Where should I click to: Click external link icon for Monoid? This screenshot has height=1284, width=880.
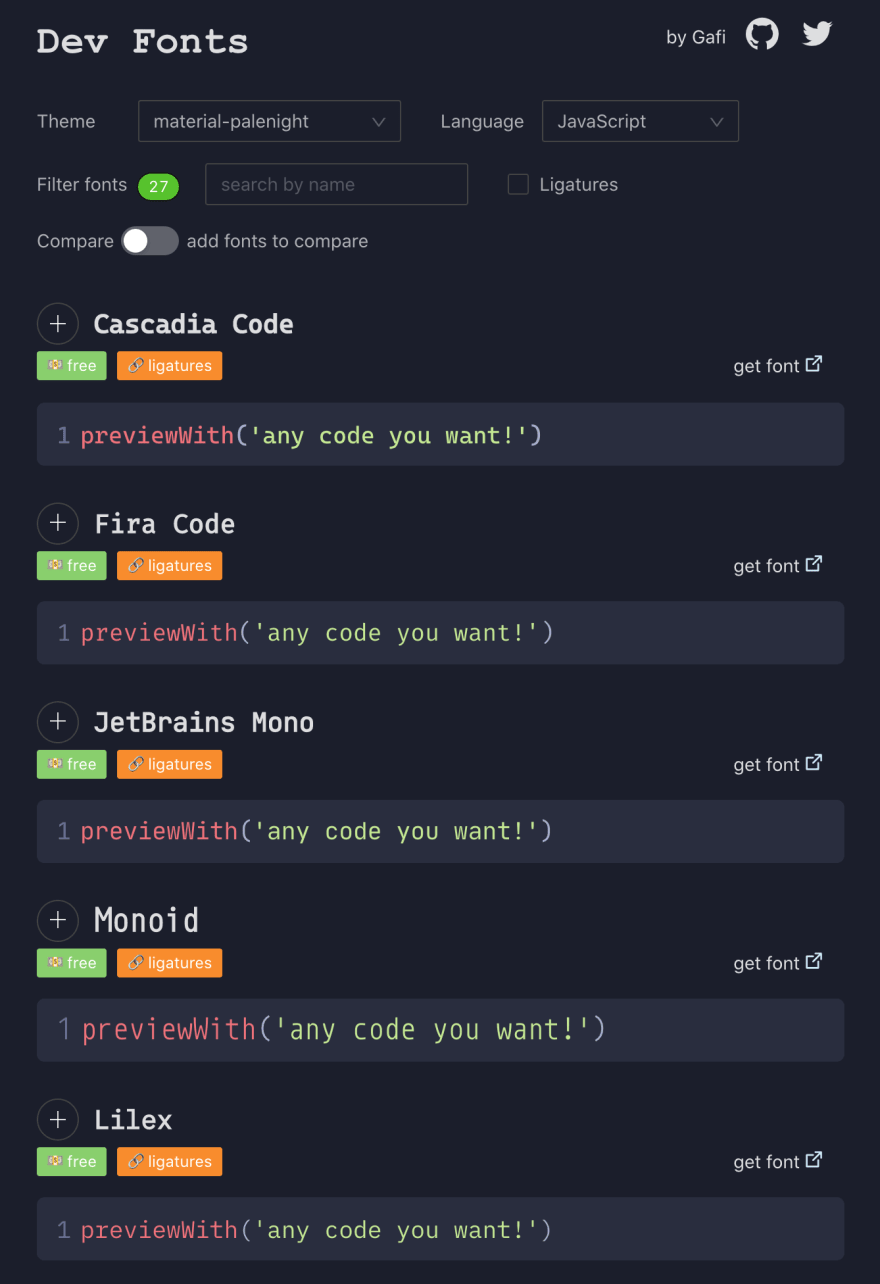814,961
